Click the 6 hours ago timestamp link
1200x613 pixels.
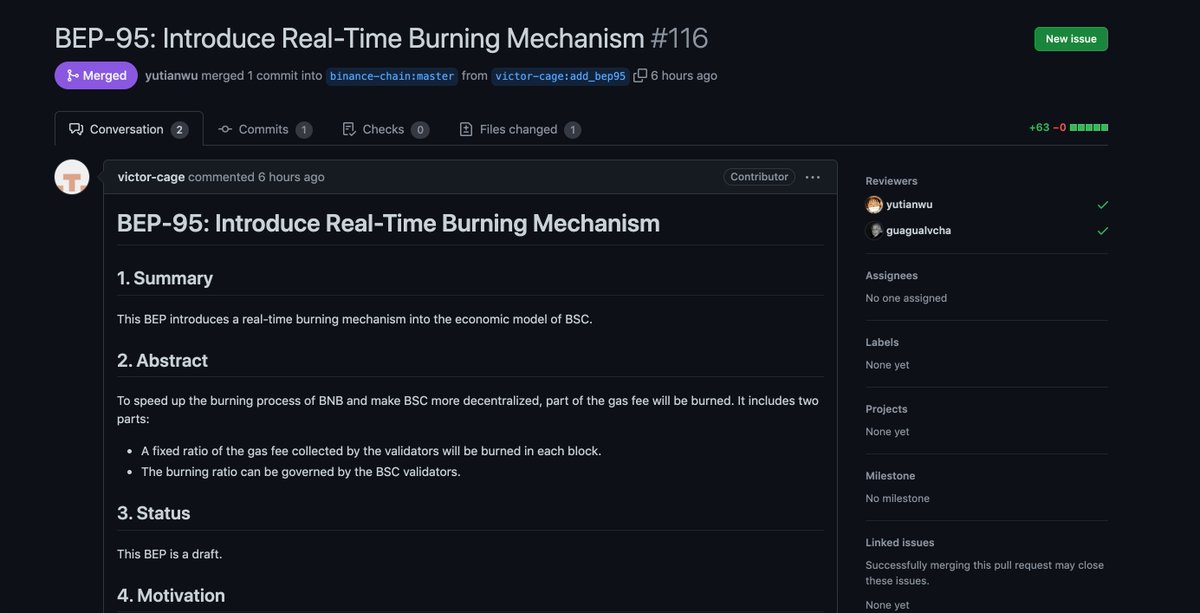point(291,175)
